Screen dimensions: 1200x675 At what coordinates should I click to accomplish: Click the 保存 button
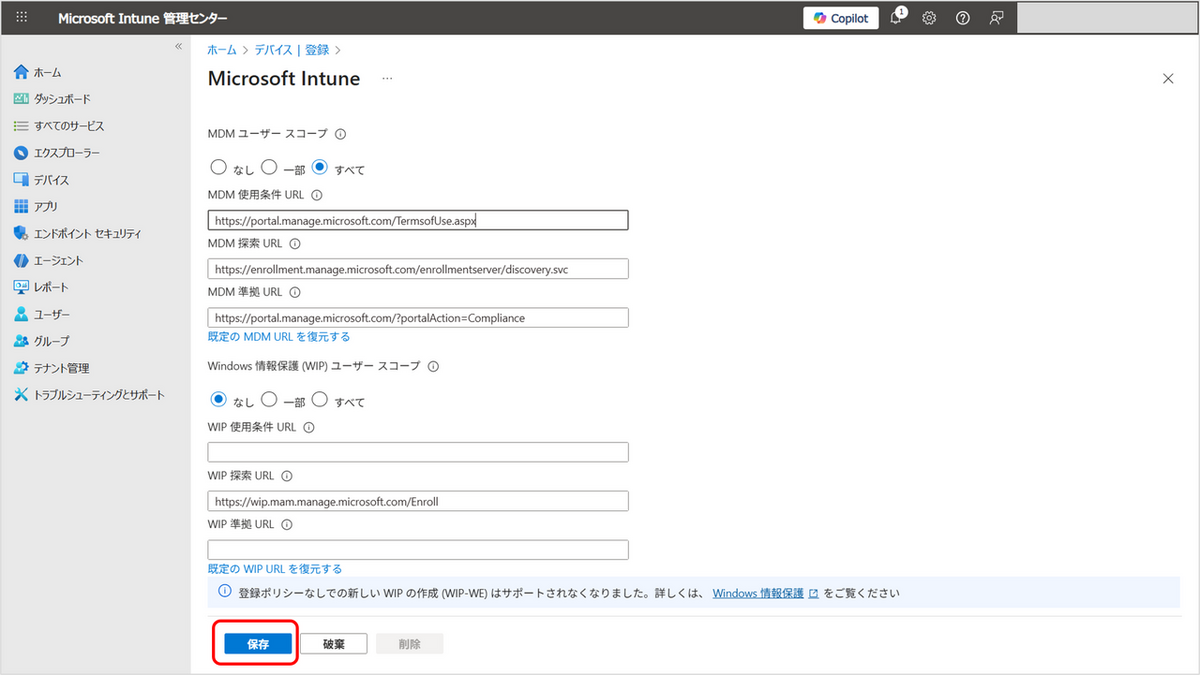coord(258,644)
